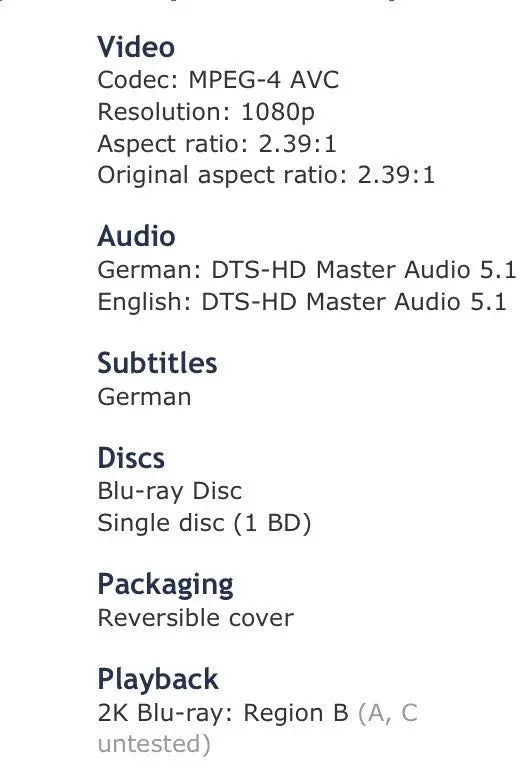Click the Audio section heading
This screenshot has height=767, width=530.
click(x=137, y=236)
